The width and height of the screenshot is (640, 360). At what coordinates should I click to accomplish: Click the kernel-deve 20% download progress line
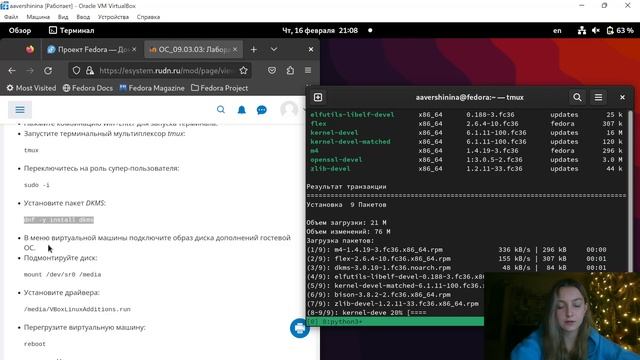coord(366,313)
